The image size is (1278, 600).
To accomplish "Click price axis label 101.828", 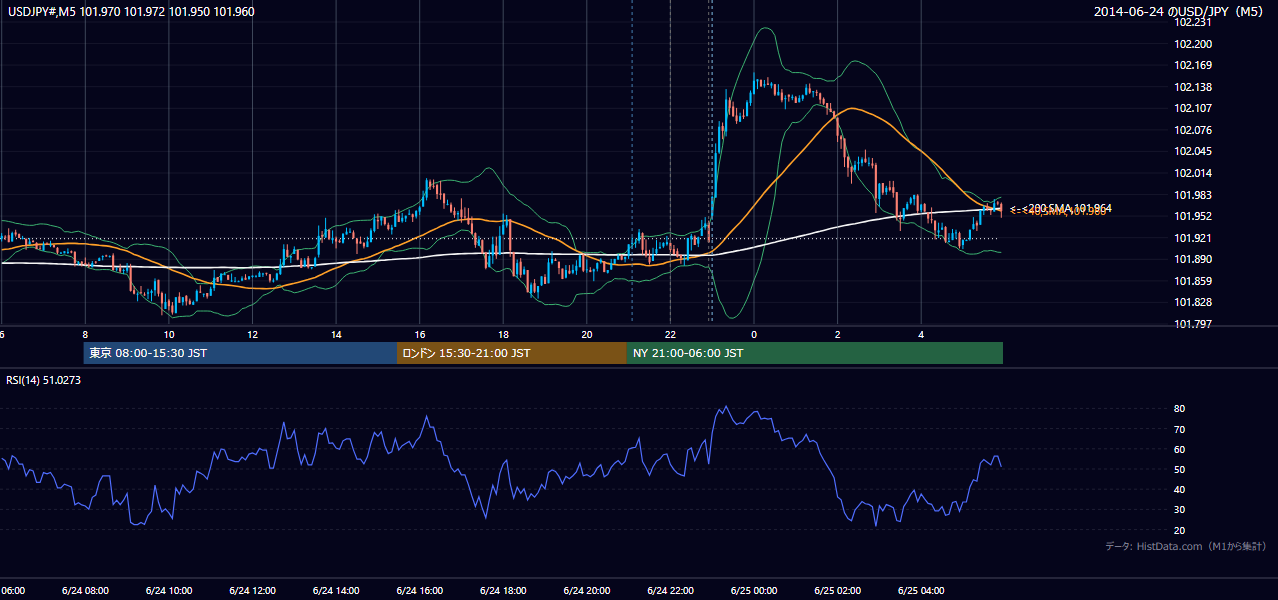I will point(1195,302).
